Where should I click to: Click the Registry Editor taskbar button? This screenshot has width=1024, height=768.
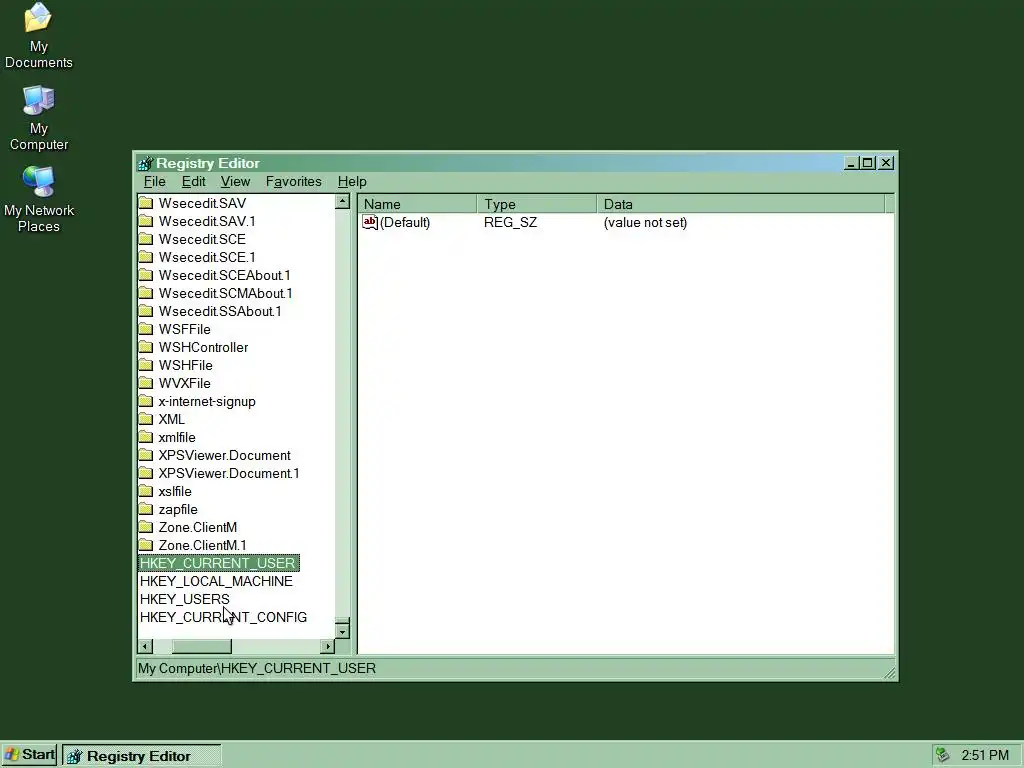point(142,756)
